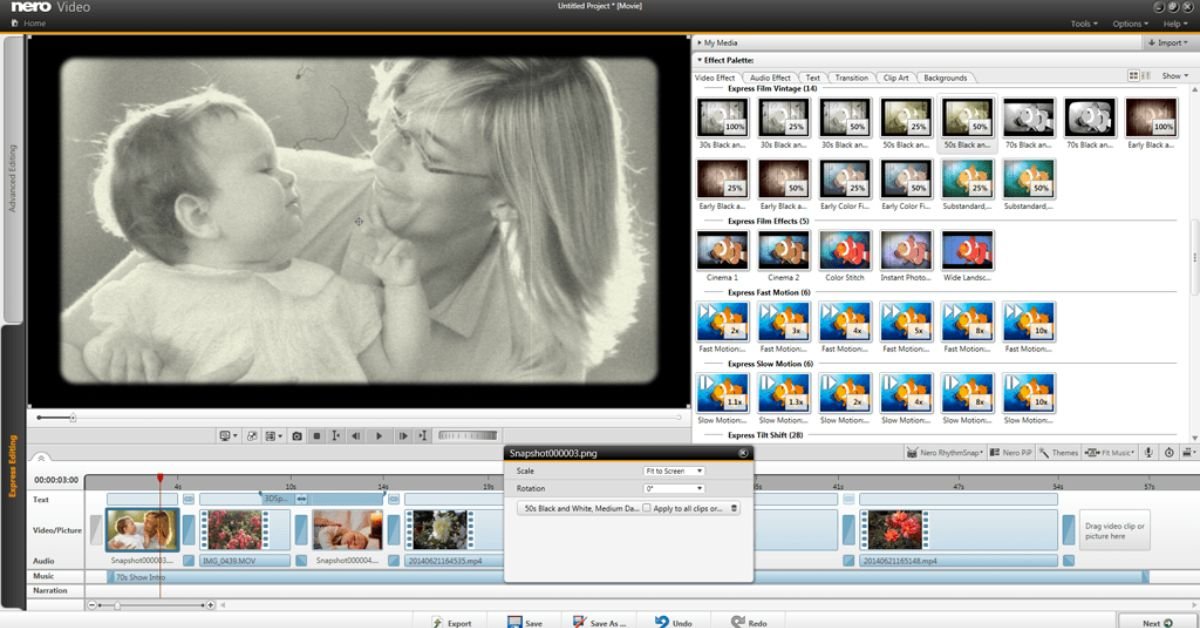The width and height of the screenshot is (1200, 628).
Task: Click the Save button
Action: tap(525, 623)
